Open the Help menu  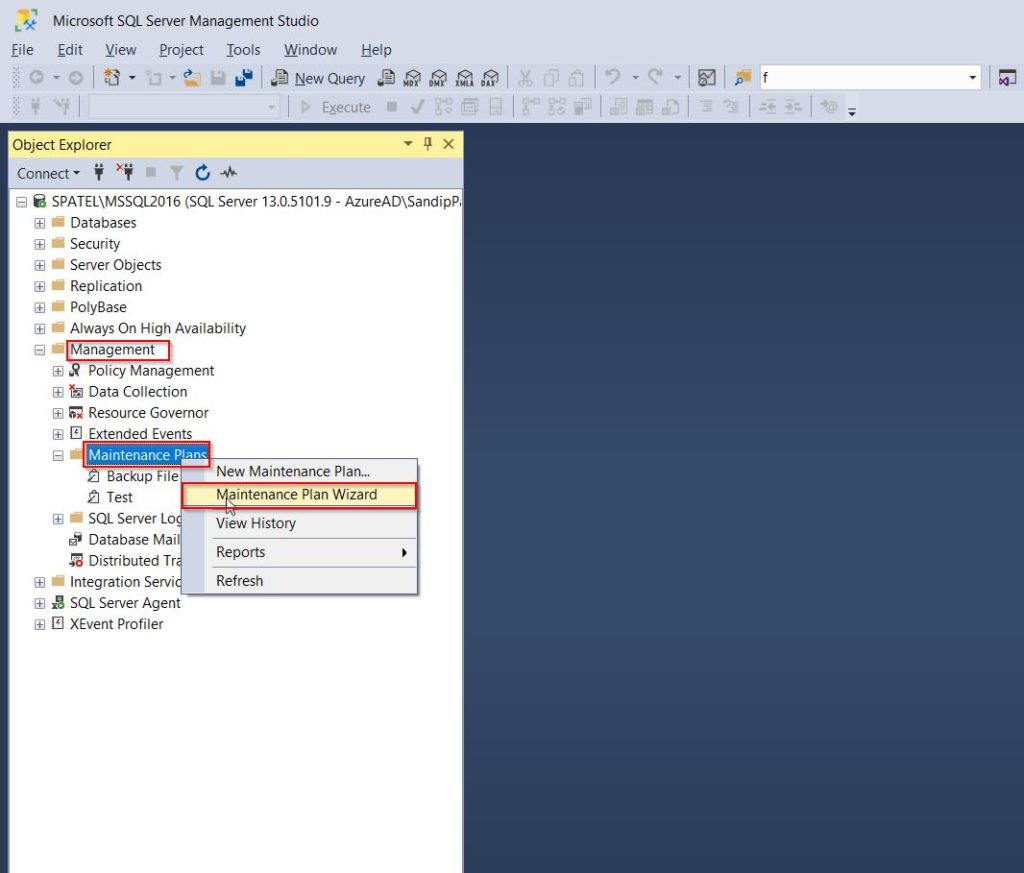pyautogui.click(x=376, y=50)
